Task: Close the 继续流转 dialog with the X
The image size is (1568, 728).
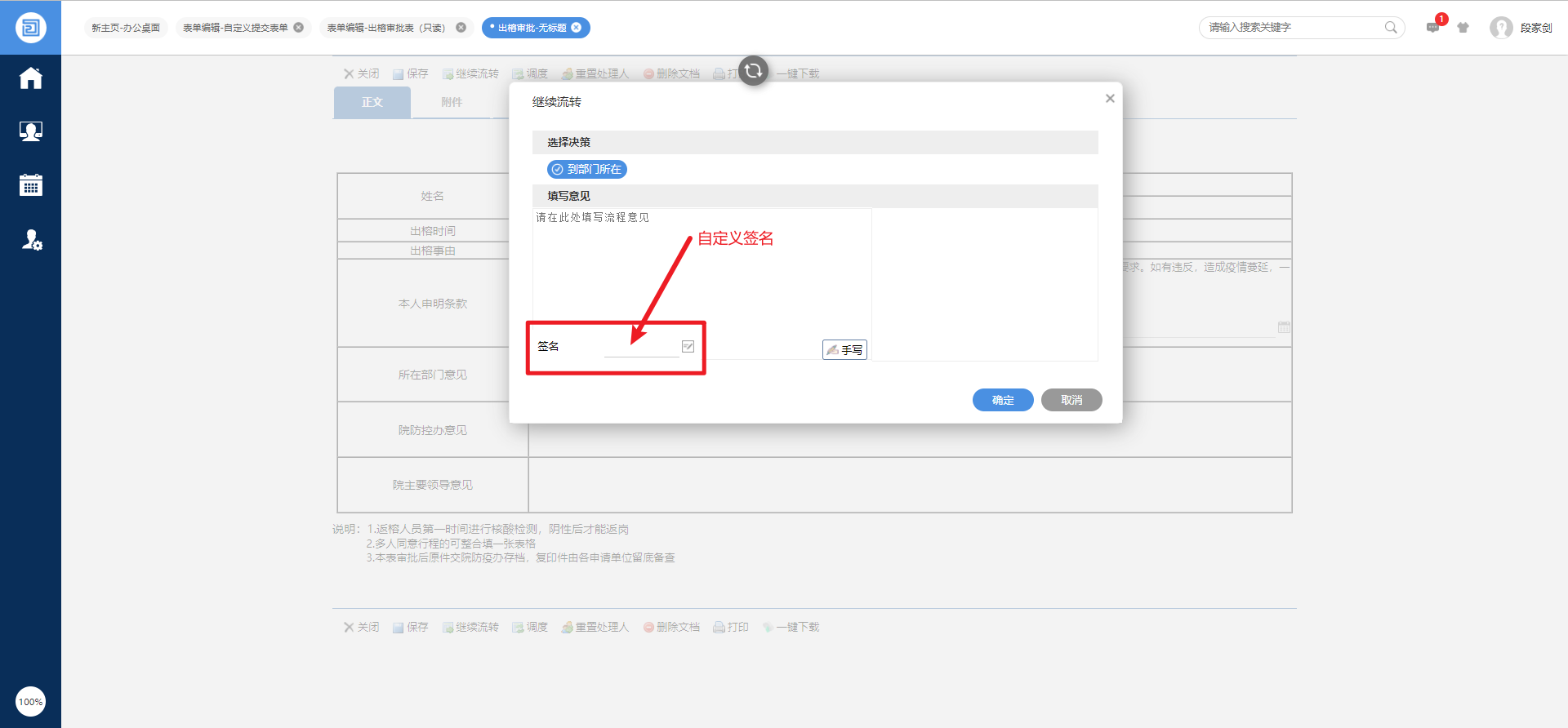Action: tap(1110, 99)
